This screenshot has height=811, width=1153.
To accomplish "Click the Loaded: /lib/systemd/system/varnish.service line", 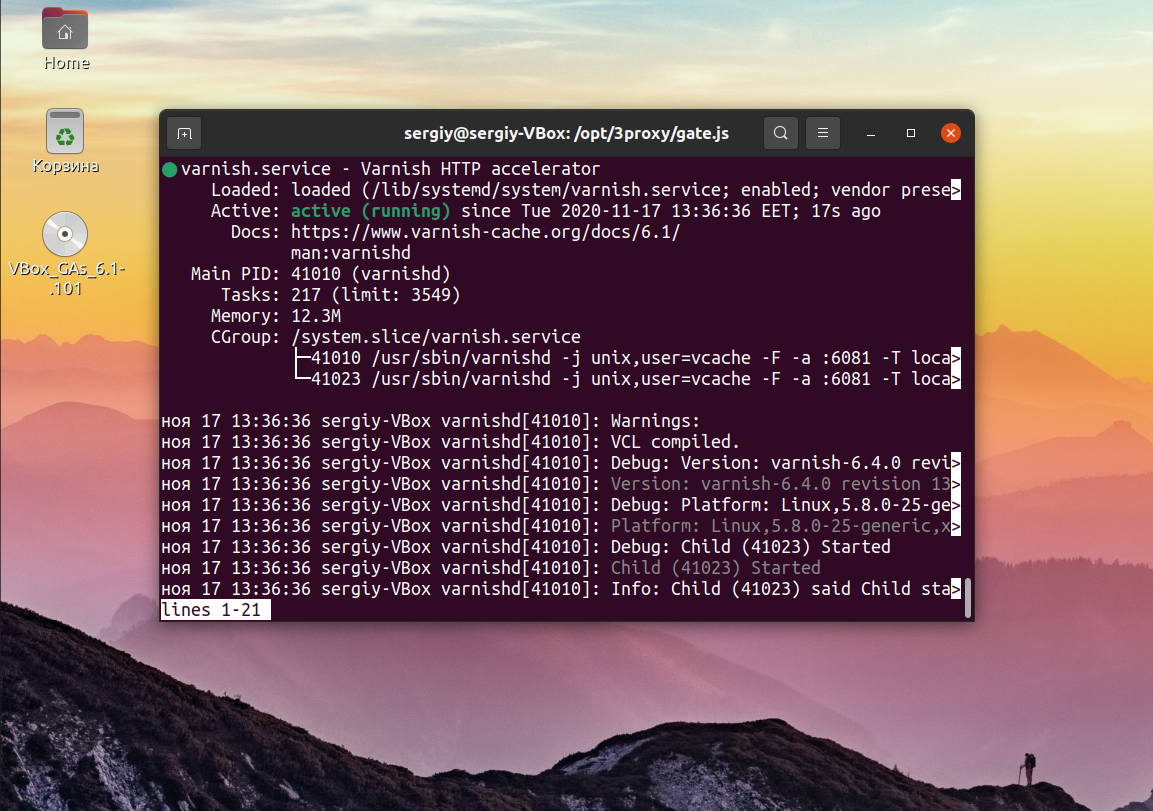I will click(585, 190).
